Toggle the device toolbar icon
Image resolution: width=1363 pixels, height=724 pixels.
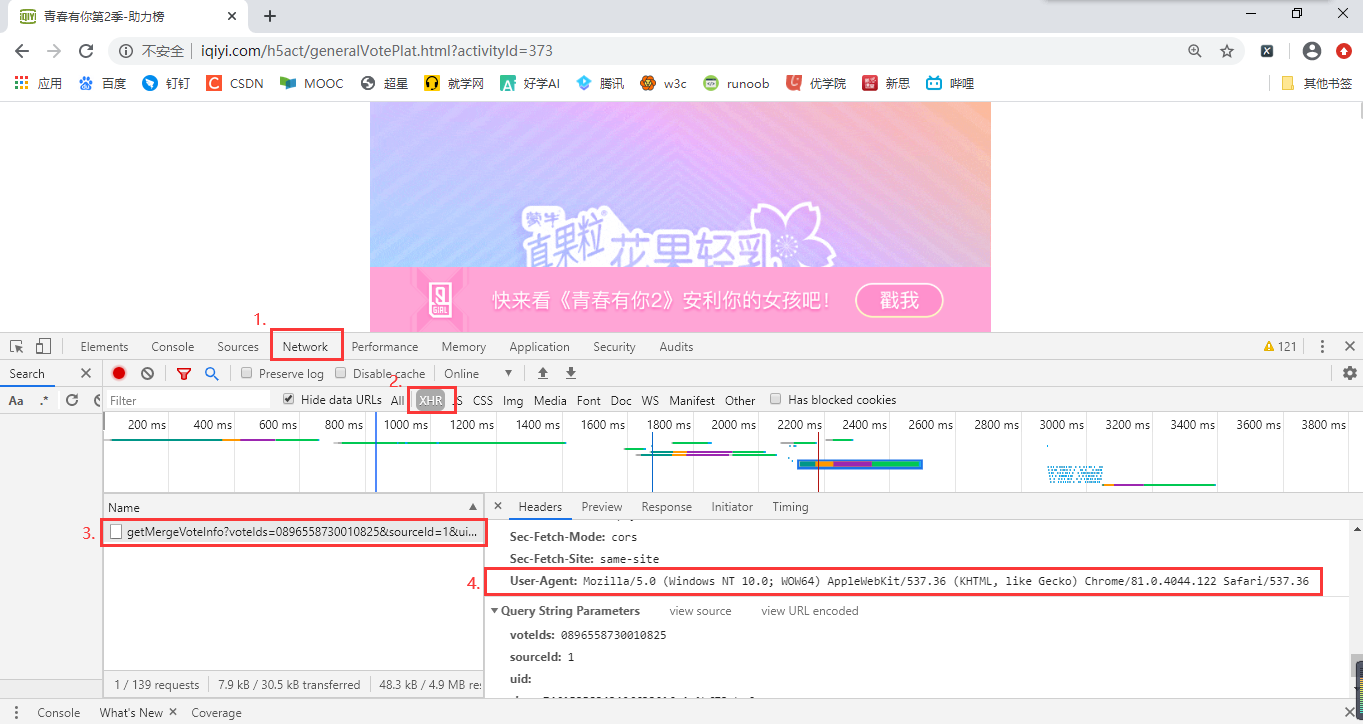click(43, 346)
